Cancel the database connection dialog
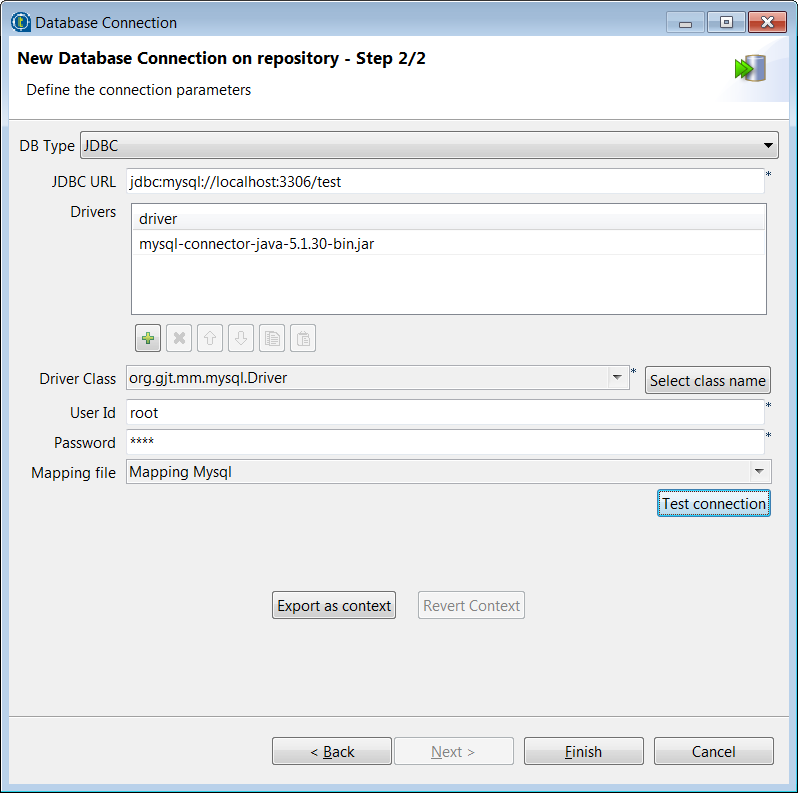798x793 pixels. [x=713, y=752]
